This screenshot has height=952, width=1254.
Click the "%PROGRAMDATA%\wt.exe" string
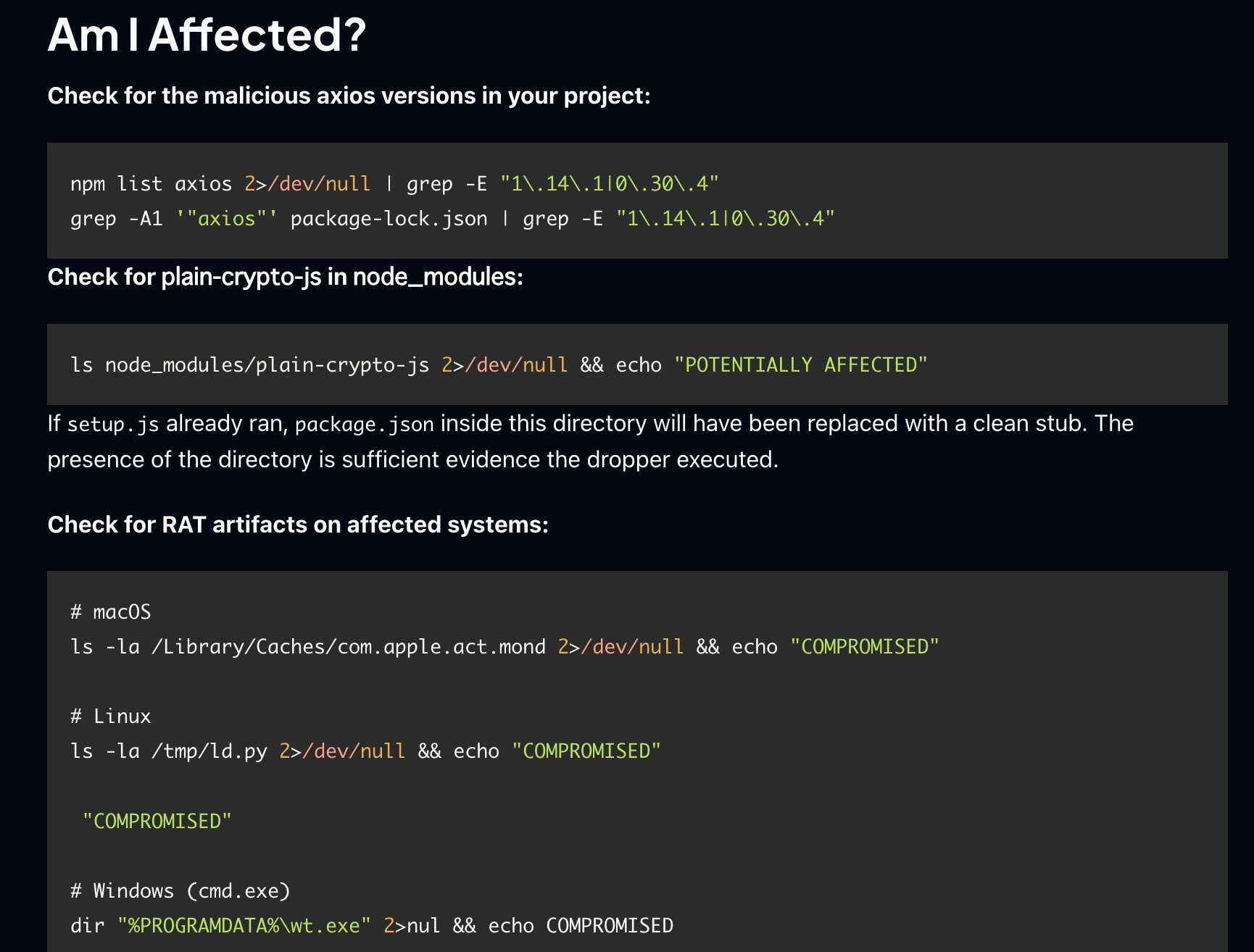click(244, 925)
